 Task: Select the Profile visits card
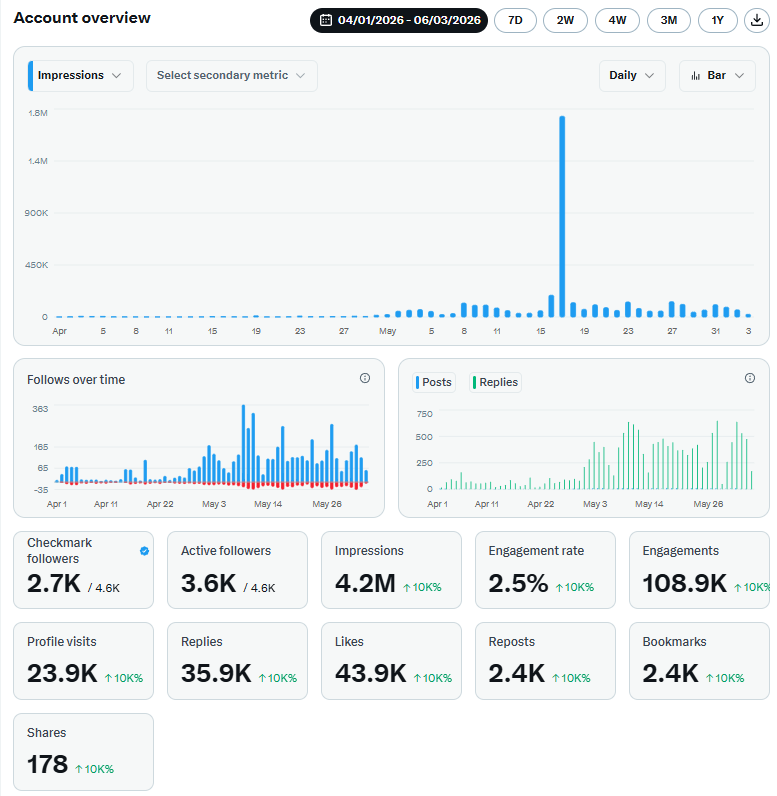click(x=83, y=661)
